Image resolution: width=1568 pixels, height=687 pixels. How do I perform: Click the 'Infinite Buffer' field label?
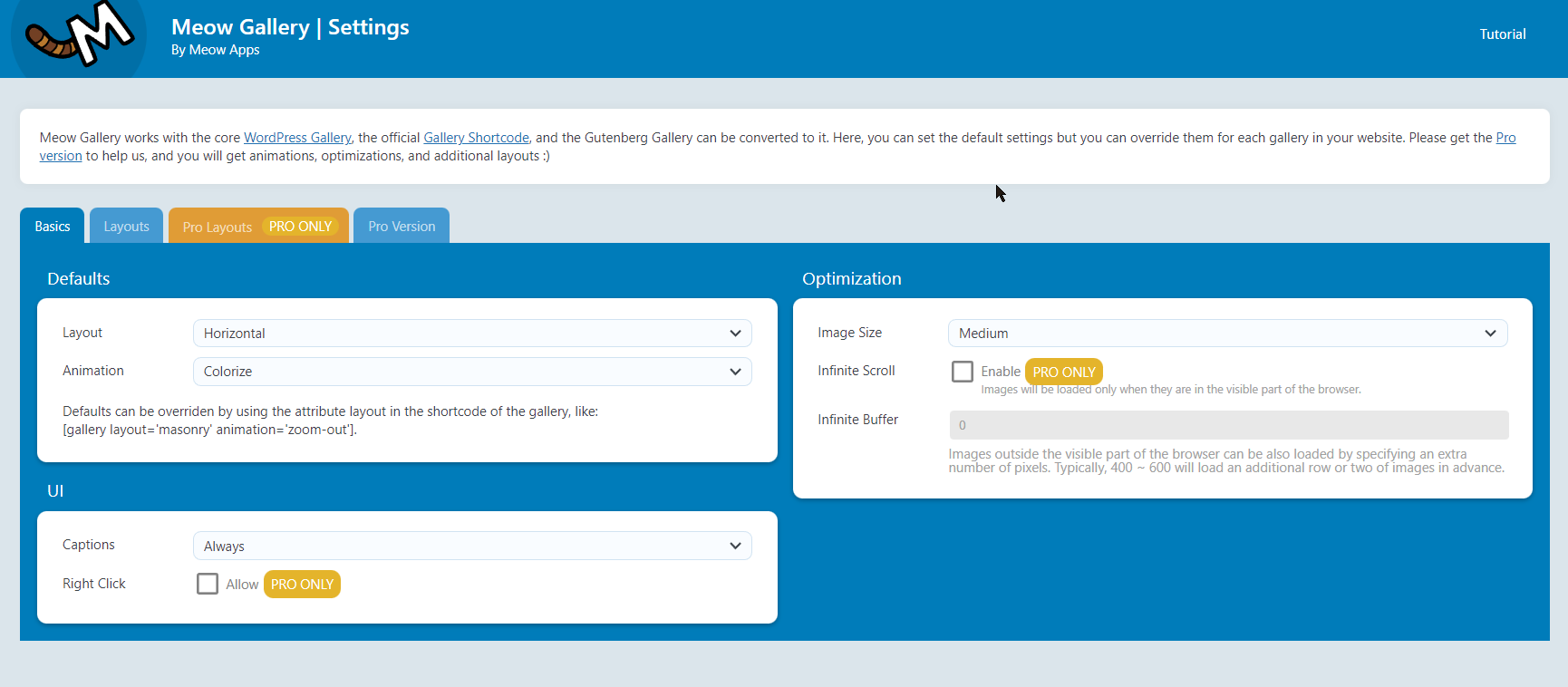click(858, 420)
